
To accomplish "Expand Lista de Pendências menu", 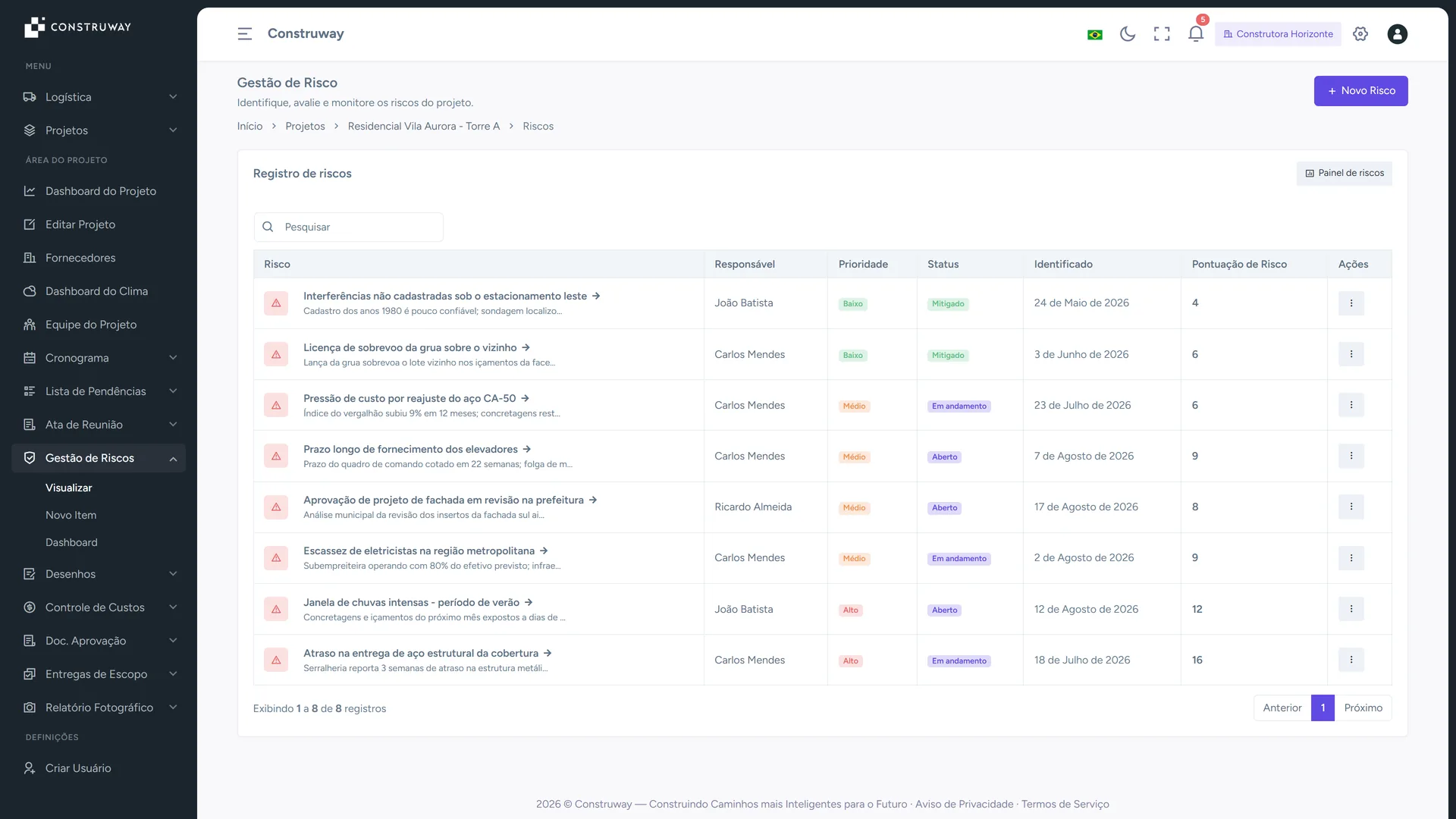I will click(x=99, y=391).
